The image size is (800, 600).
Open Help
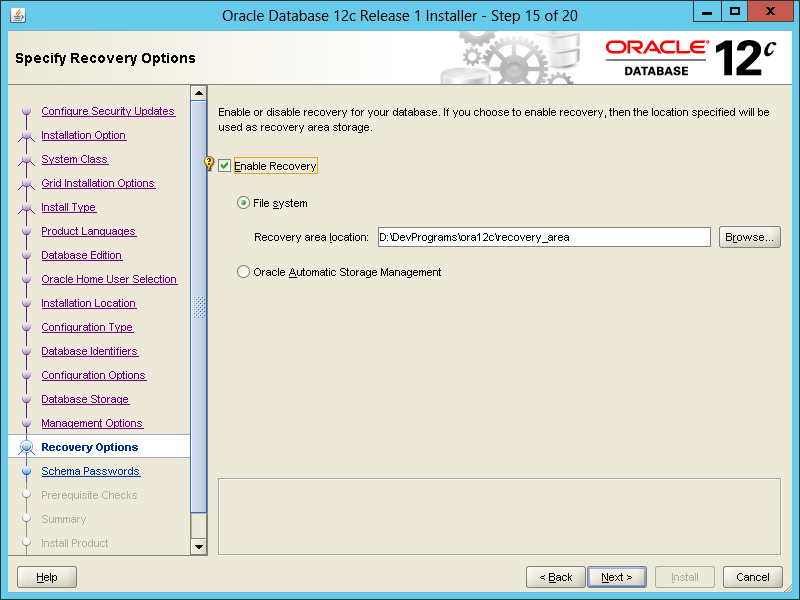[47, 577]
